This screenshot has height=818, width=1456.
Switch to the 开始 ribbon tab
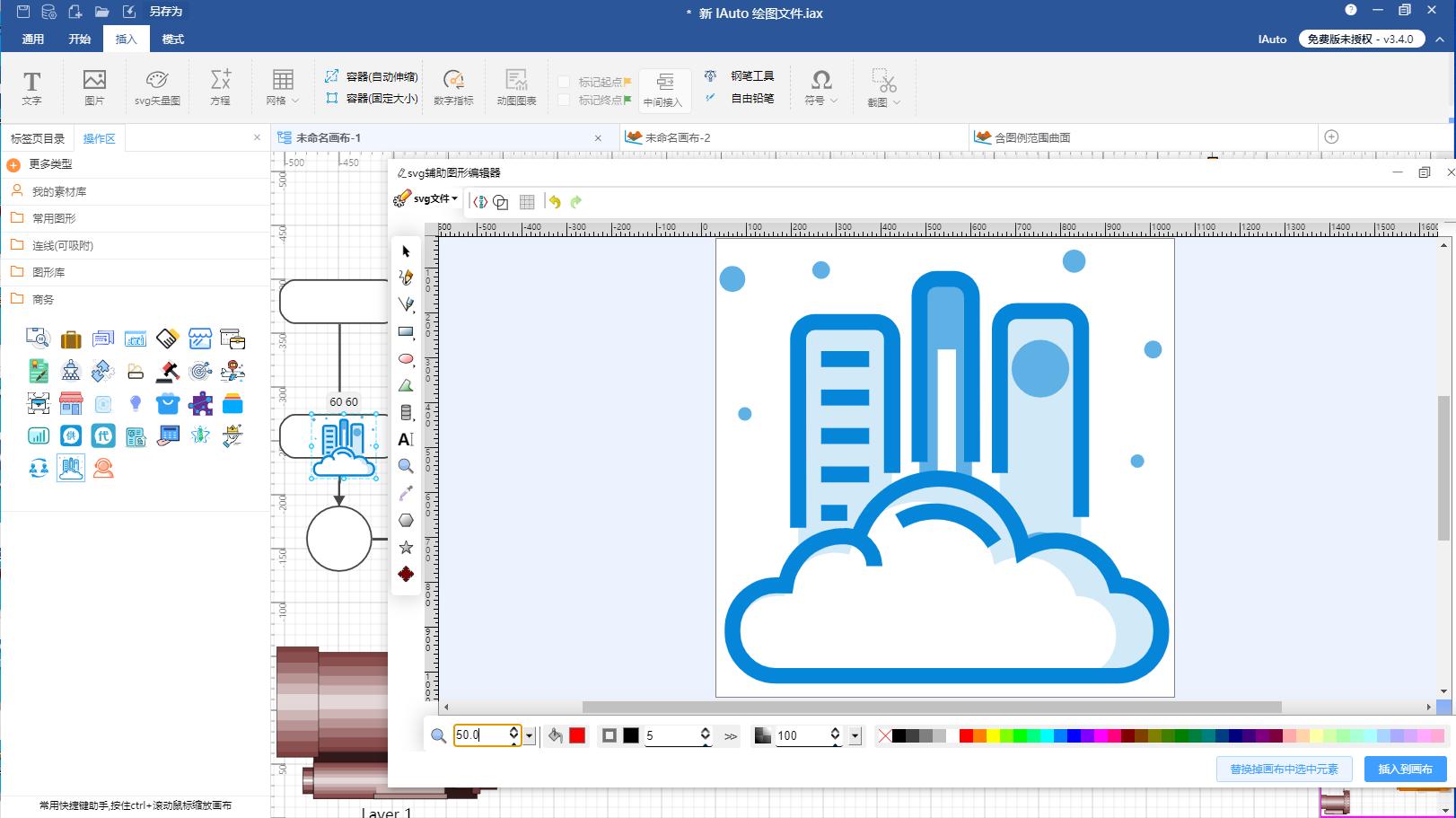pyautogui.click(x=80, y=40)
